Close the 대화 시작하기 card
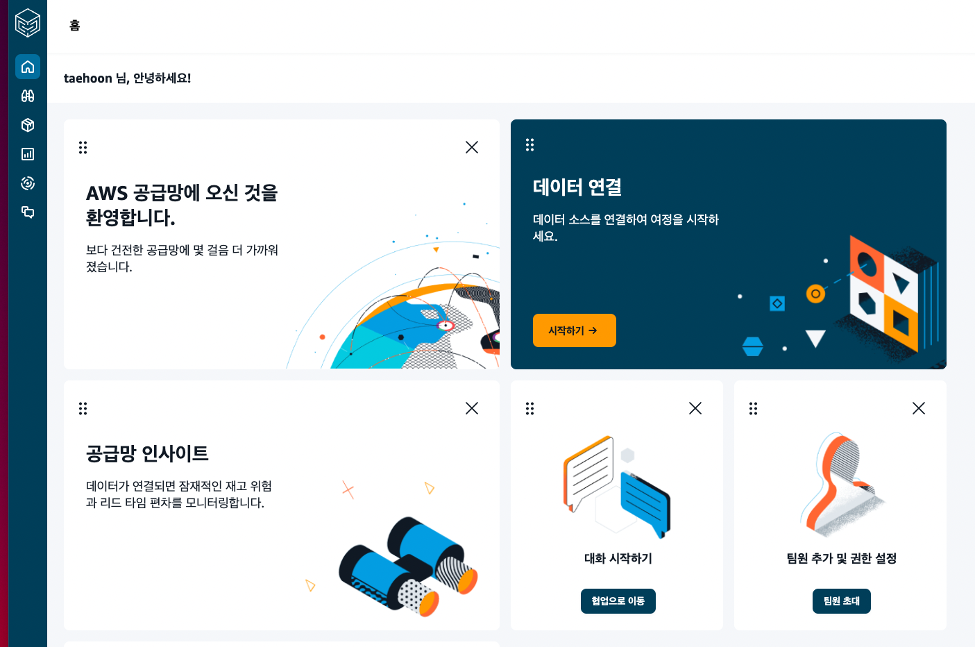 click(x=695, y=408)
